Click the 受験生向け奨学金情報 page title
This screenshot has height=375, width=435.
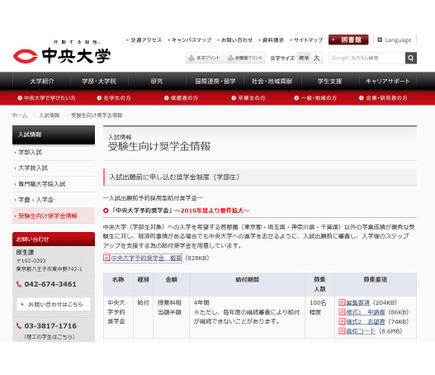[x=159, y=147]
